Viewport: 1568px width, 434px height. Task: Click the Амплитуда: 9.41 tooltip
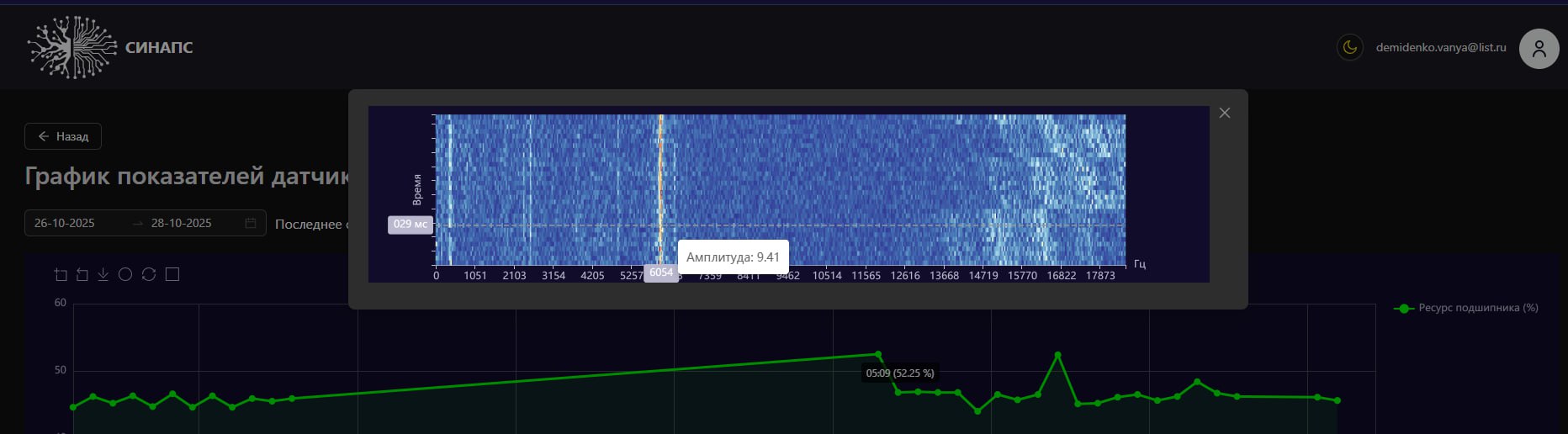[x=733, y=257]
